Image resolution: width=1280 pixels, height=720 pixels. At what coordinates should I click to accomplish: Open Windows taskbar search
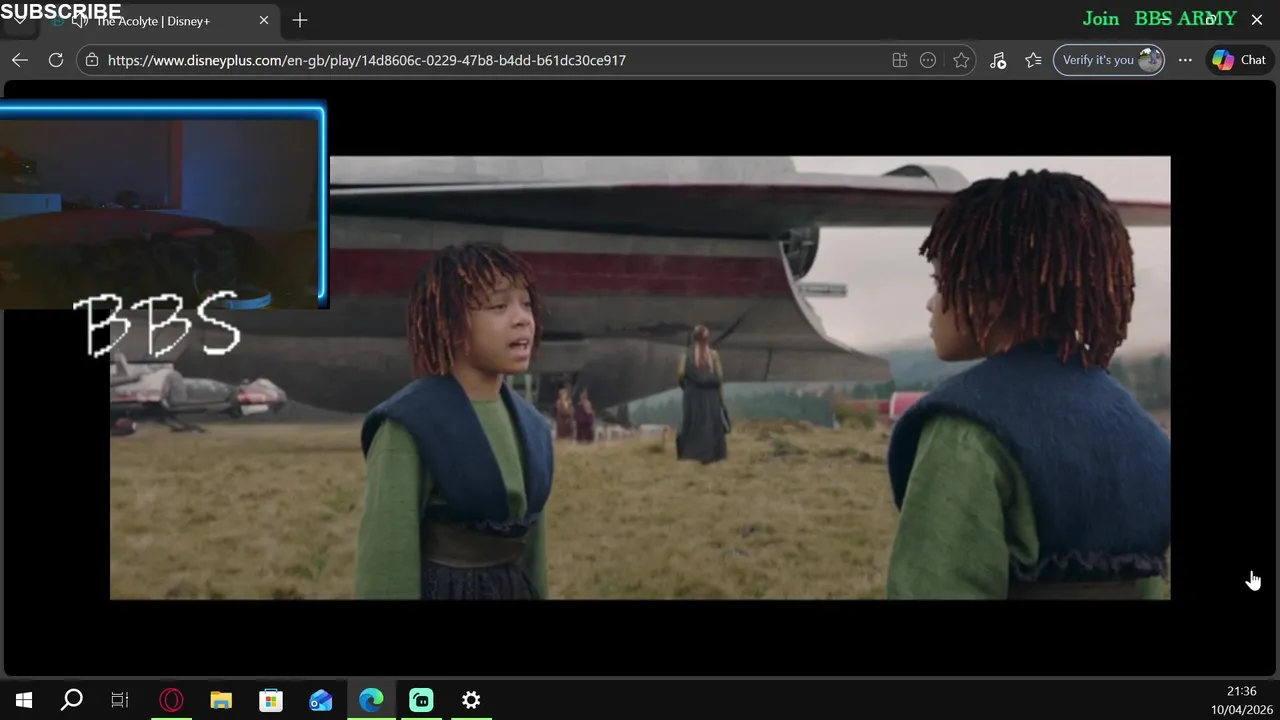(72, 700)
